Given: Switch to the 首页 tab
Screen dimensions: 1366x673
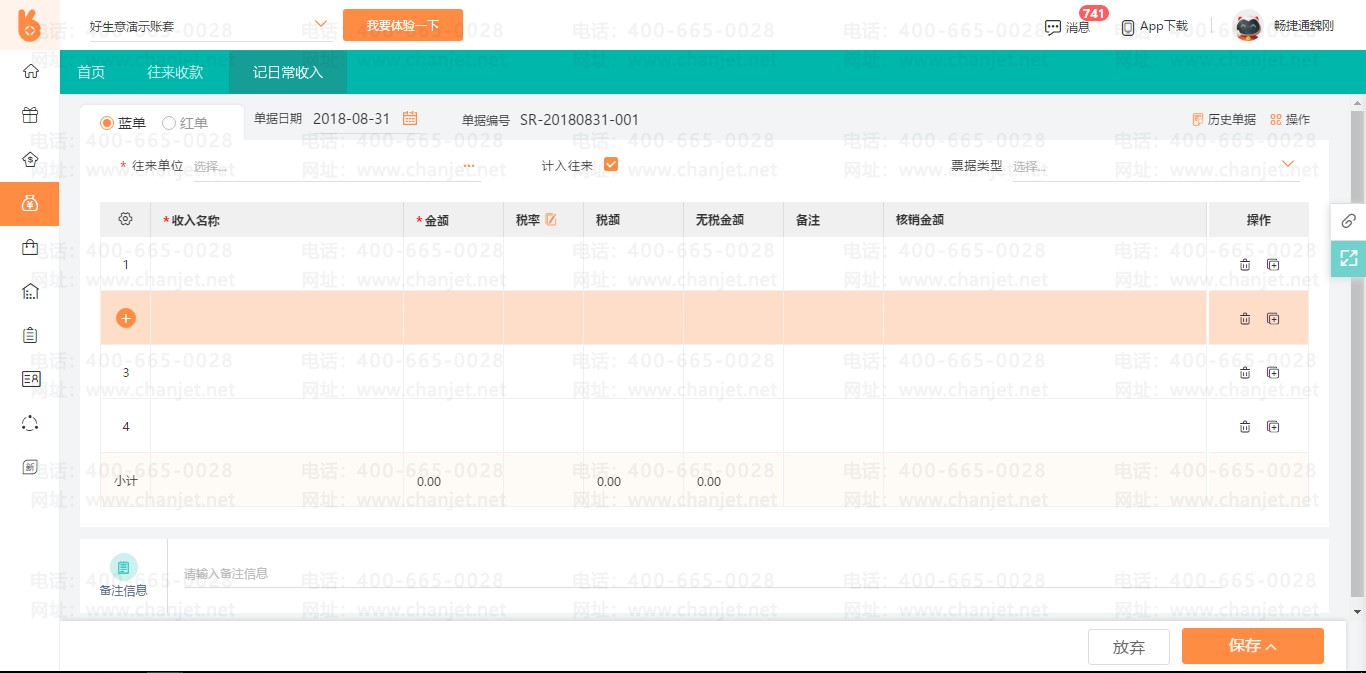Looking at the screenshot, I should [91, 72].
